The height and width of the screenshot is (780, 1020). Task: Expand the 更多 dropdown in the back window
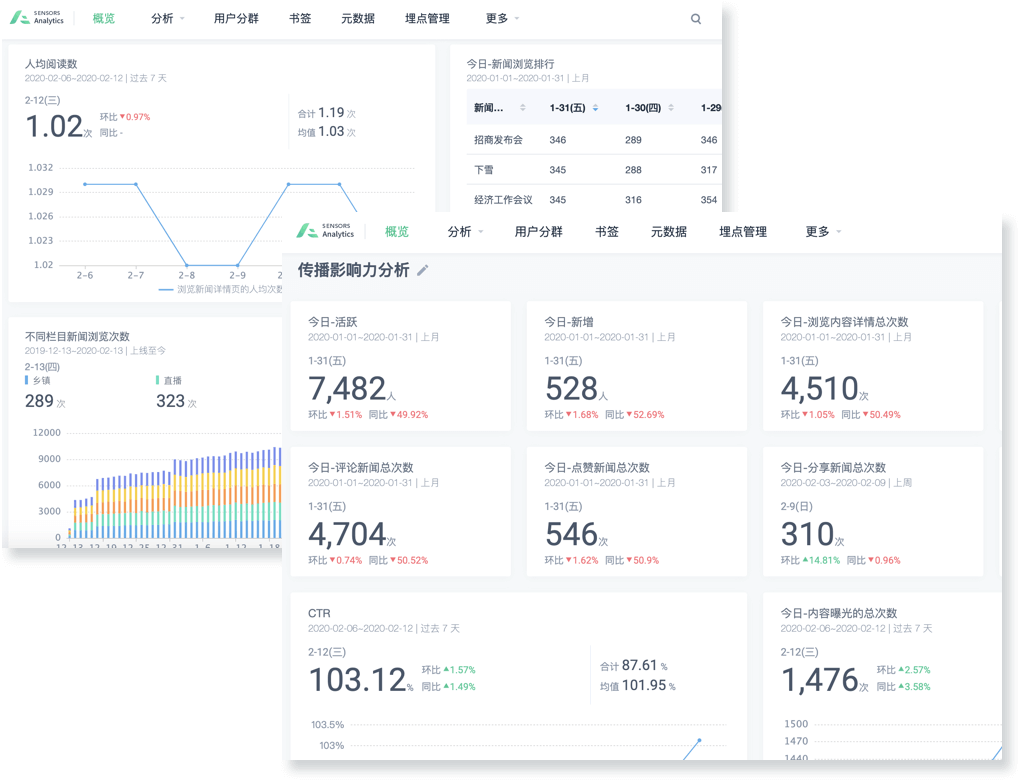(x=502, y=19)
